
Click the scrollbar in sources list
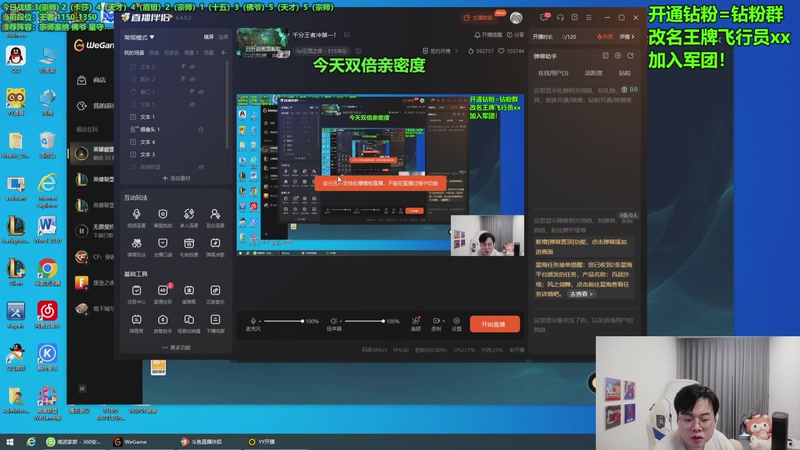[x=227, y=105]
